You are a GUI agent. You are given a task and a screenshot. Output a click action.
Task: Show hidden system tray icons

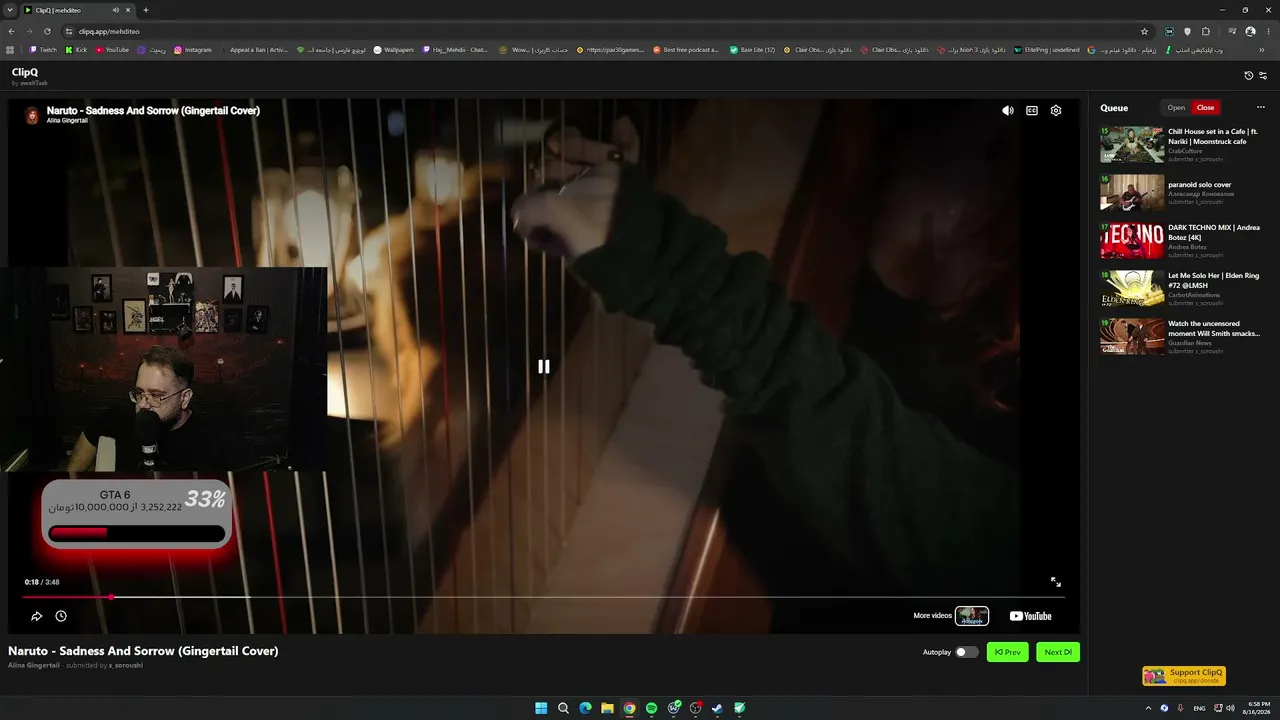tap(1148, 708)
